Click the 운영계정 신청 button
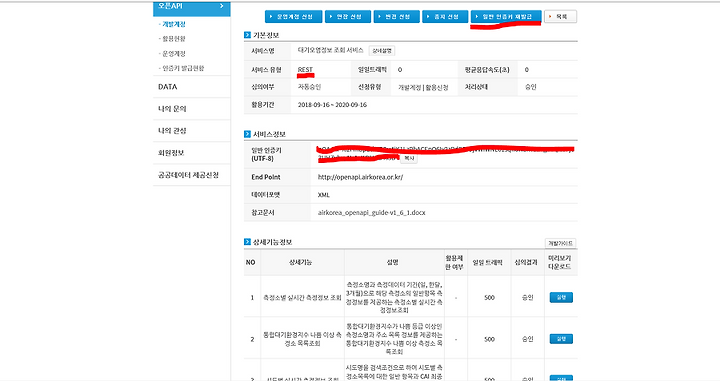Image resolution: width=720 pixels, height=381 pixels. [x=293, y=17]
